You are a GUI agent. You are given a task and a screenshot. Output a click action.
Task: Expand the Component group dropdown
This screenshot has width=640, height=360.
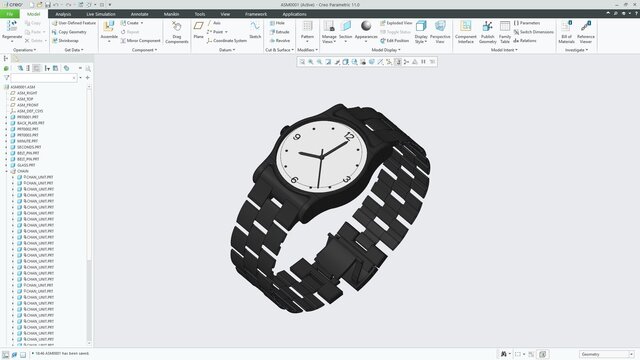(x=144, y=50)
